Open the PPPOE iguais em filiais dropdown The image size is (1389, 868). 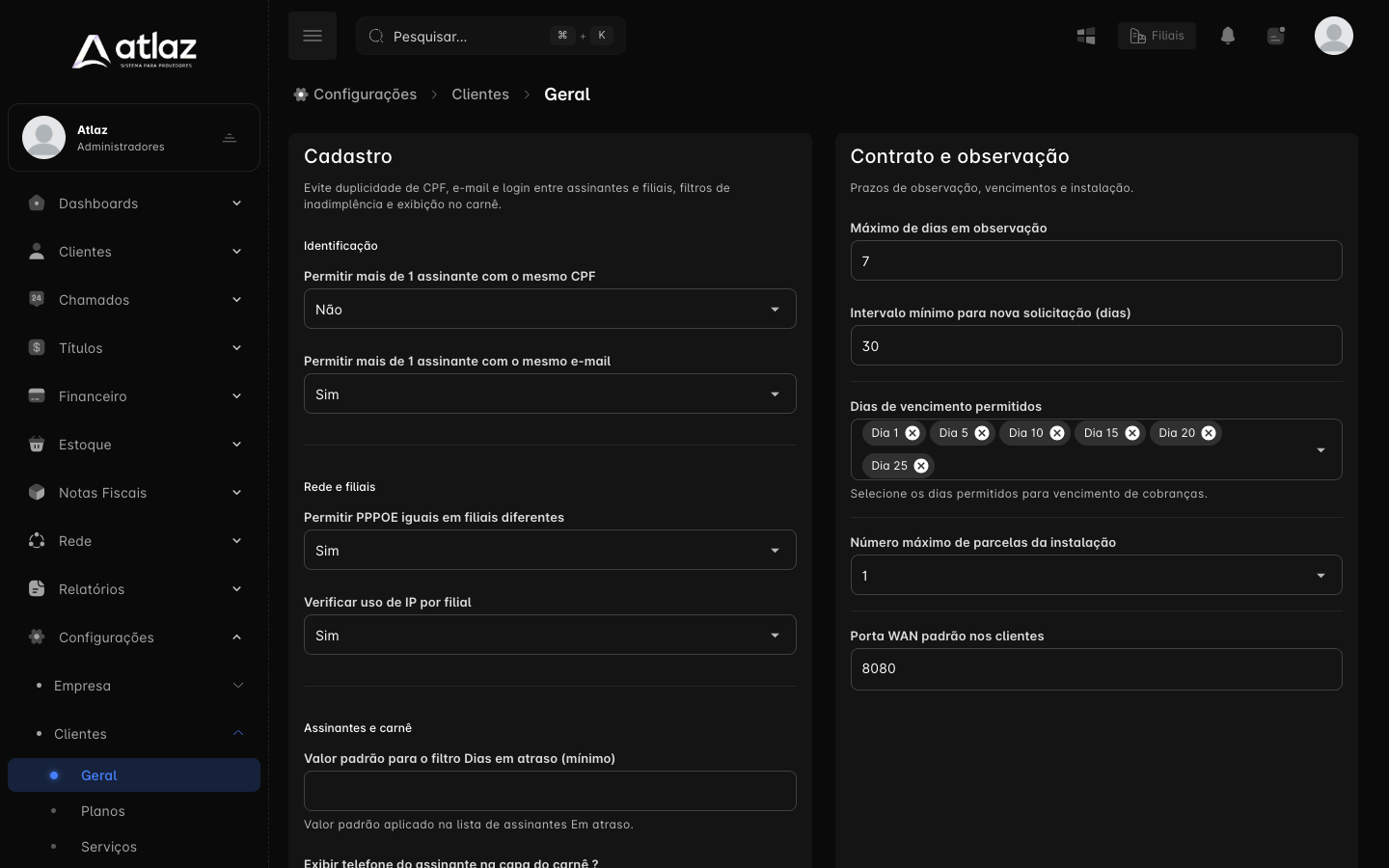click(550, 550)
